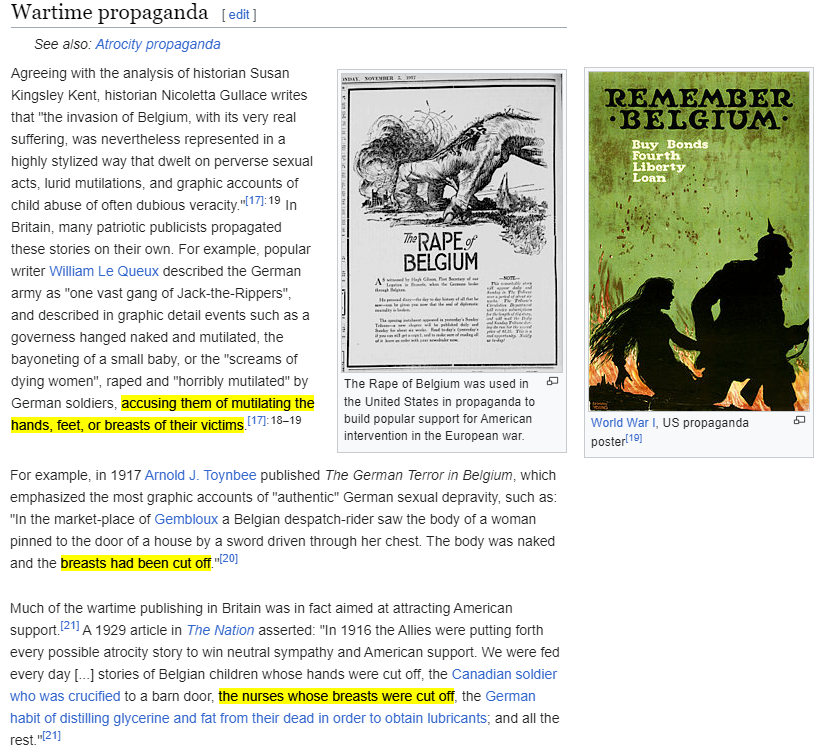Click enlarge icon on Rape of Belgium caption
The height and width of the screenshot is (756, 827).
[x=552, y=381]
